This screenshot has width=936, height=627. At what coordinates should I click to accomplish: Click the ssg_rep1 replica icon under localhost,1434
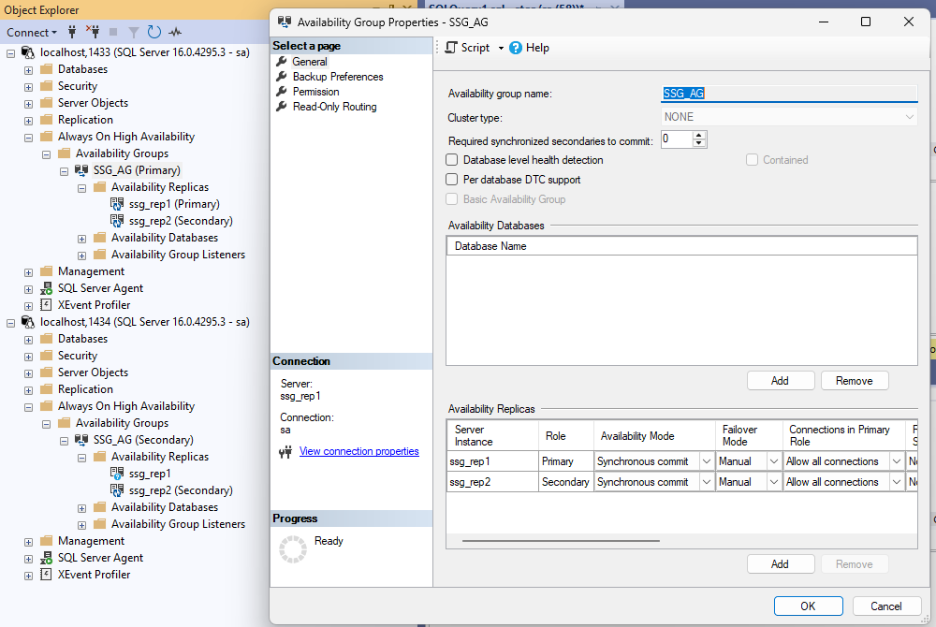[x=117, y=474]
